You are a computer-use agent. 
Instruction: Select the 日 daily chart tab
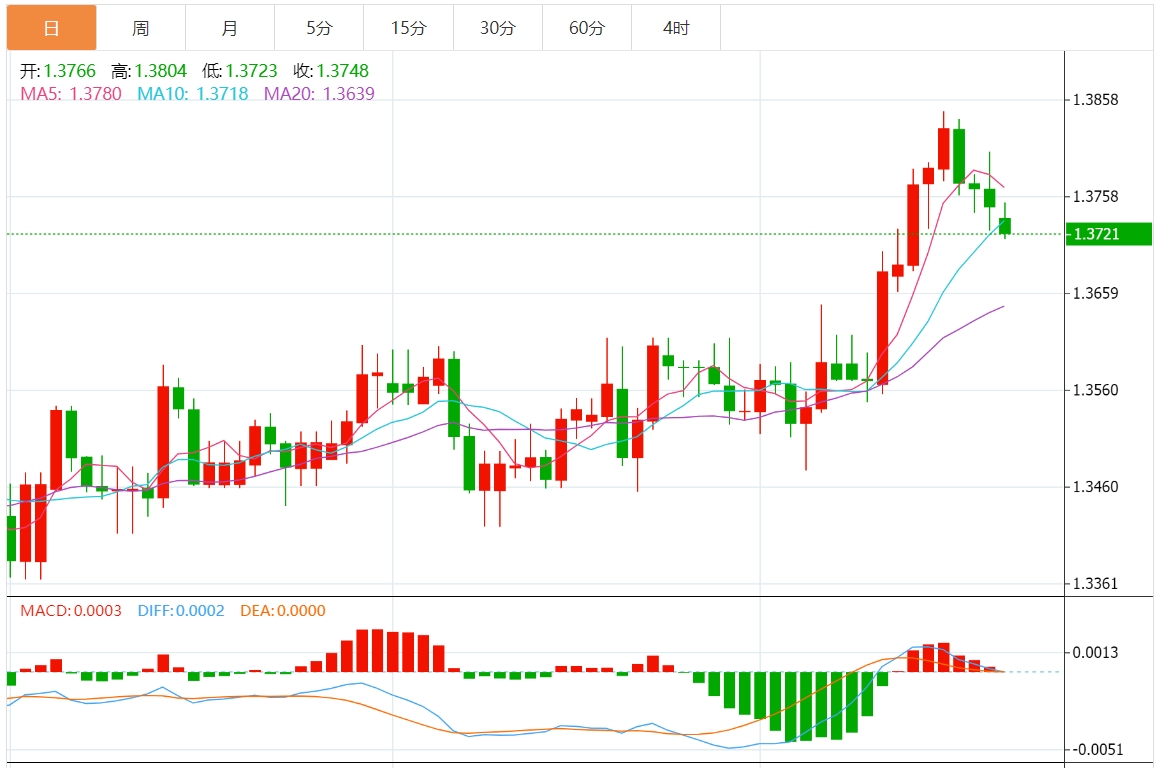[52, 28]
